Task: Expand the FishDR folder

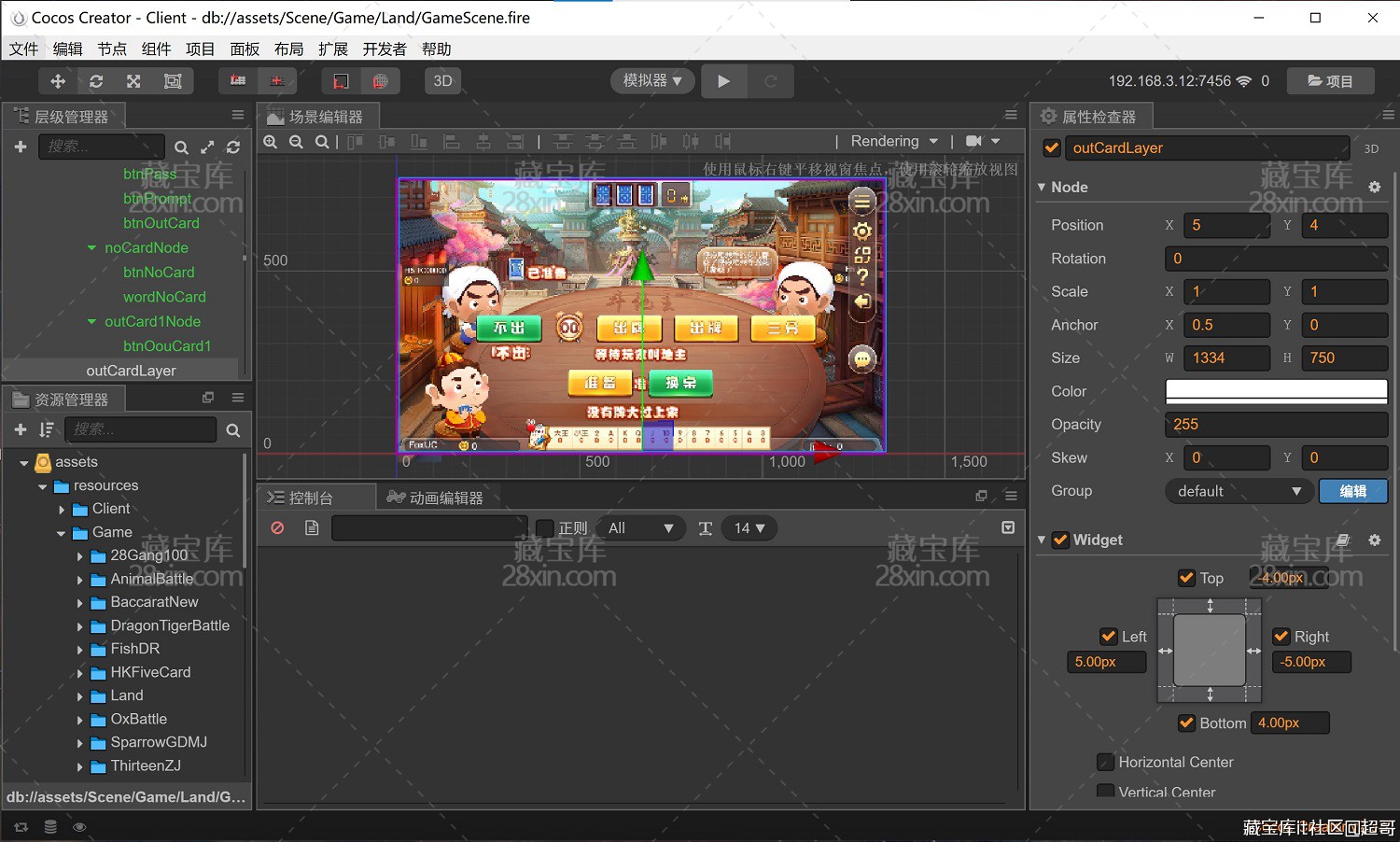Action: (80, 650)
